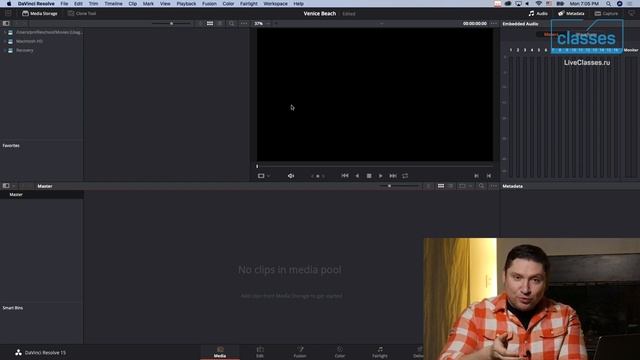Click the viewer timecode 00:00:00:00 field

click(475, 24)
